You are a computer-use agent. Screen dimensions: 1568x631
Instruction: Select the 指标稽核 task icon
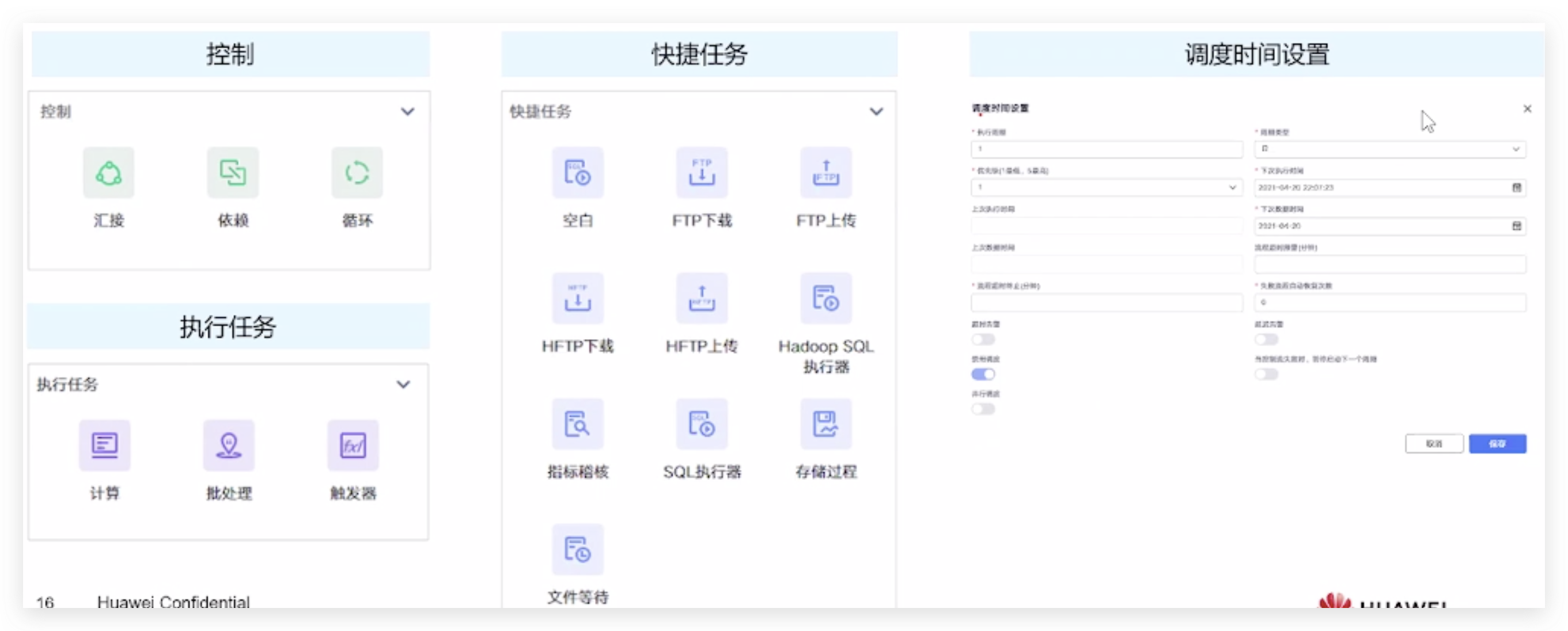(577, 424)
